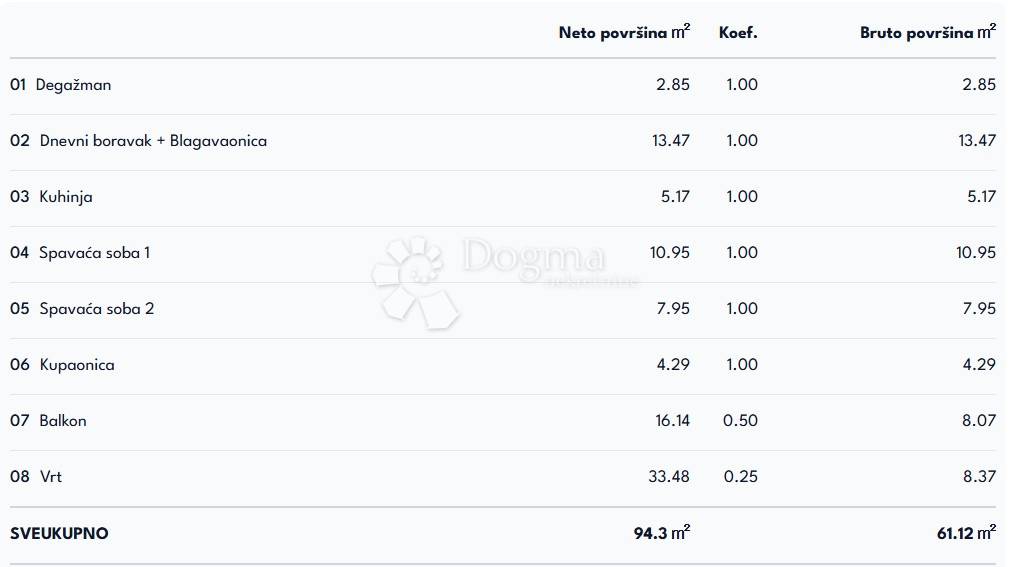Click the Dogma watermark text
The height and width of the screenshot is (567, 1013).
click(534, 258)
